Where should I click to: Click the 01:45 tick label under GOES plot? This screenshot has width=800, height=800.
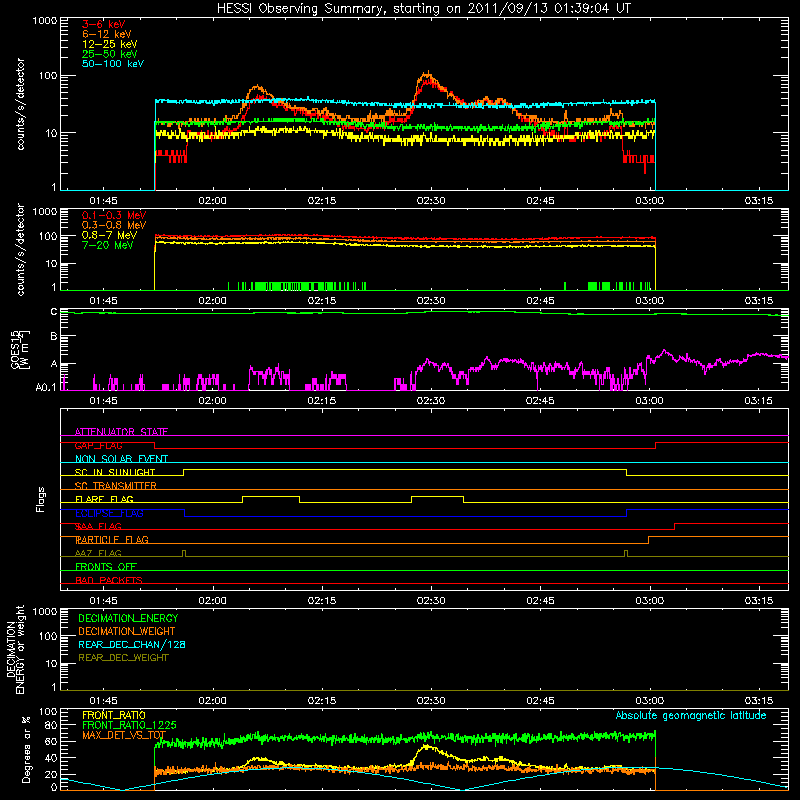point(103,401)
